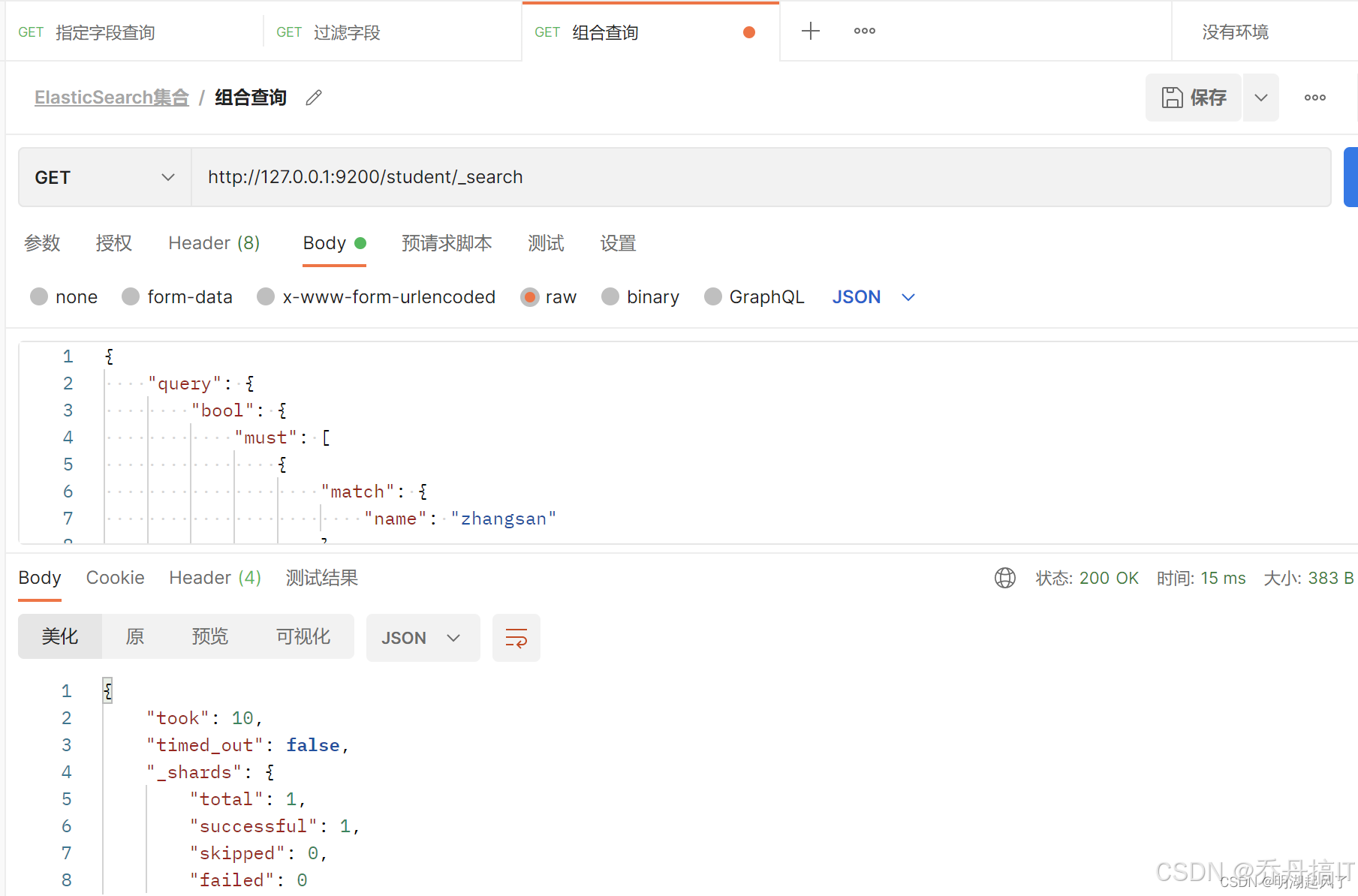Image resolution: width=1358 pixels, height=896 pixels.
Task: Click the "bool" key in request body
Action: coord(222,410)
